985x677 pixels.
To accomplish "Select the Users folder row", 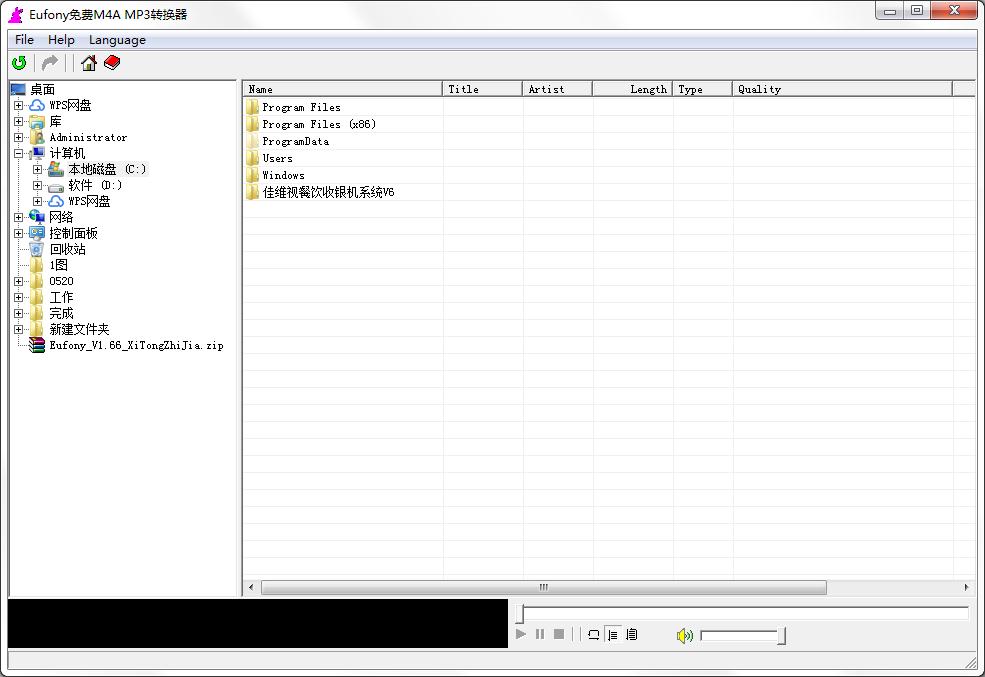I will coord(277,158).
